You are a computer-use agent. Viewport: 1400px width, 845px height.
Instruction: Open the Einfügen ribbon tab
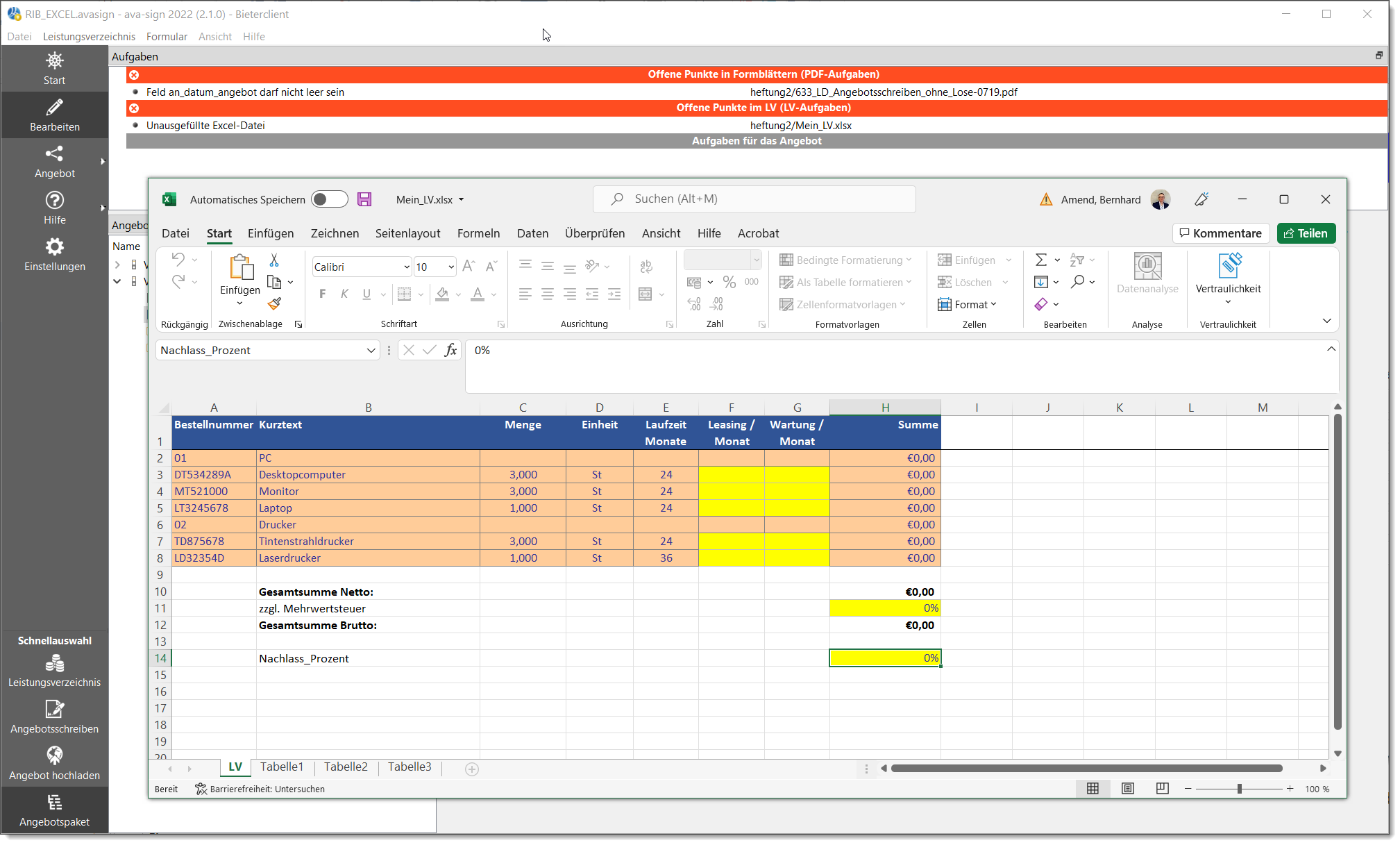pos(271,233)
